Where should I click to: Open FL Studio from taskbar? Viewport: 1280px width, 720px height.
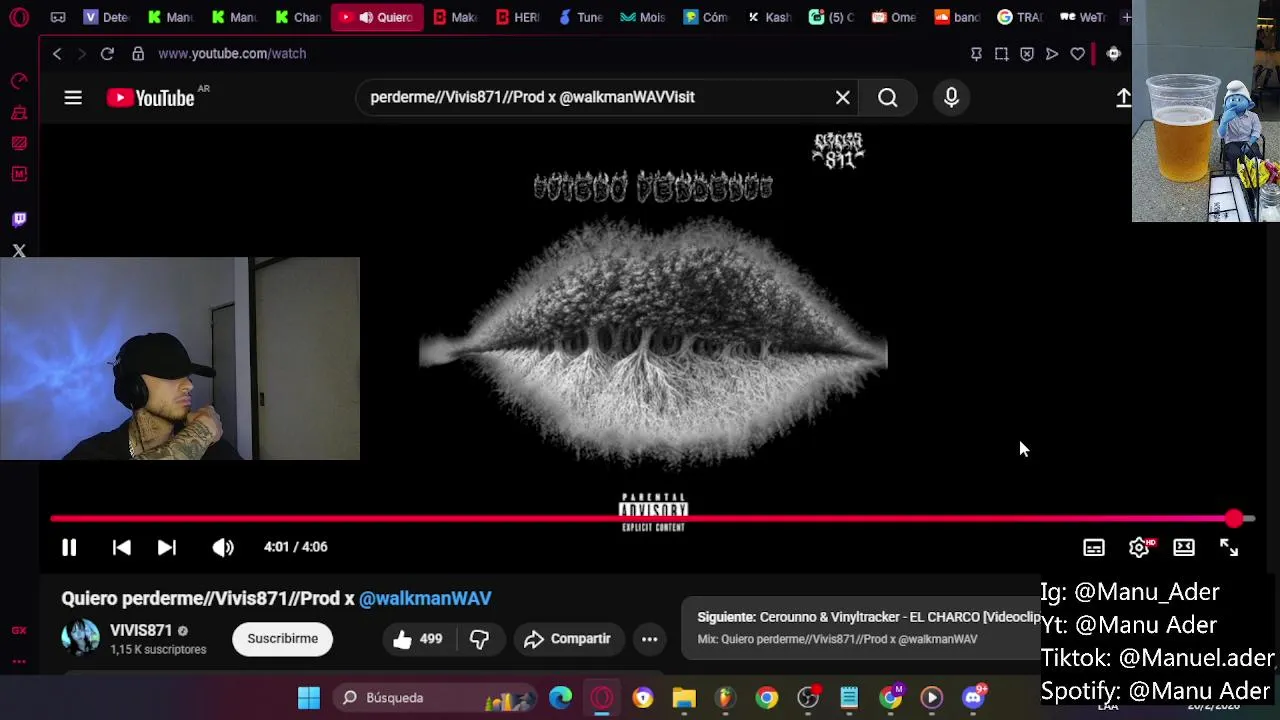coord(725,698)
